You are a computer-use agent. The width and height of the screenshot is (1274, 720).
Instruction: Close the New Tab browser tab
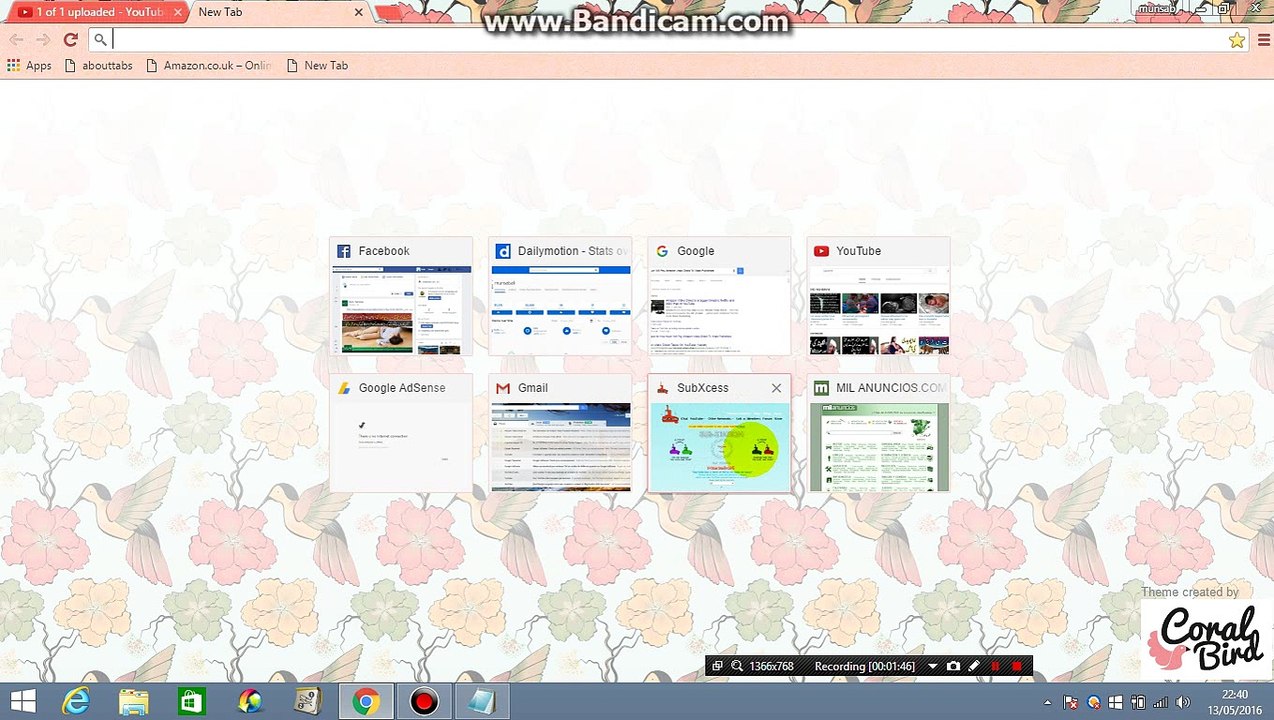click(x=359, y=12)
